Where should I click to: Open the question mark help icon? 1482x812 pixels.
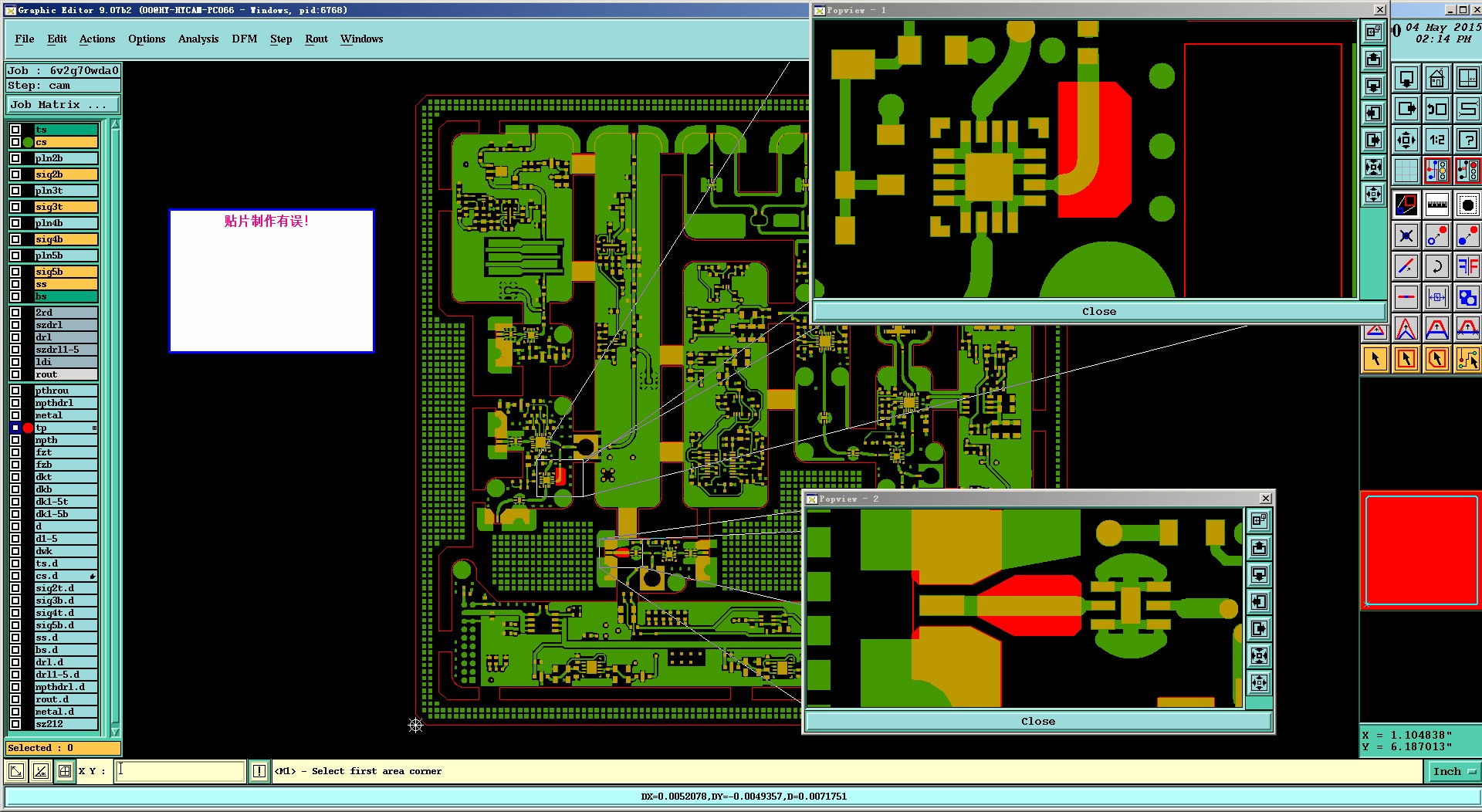[x=1467, y=140]
